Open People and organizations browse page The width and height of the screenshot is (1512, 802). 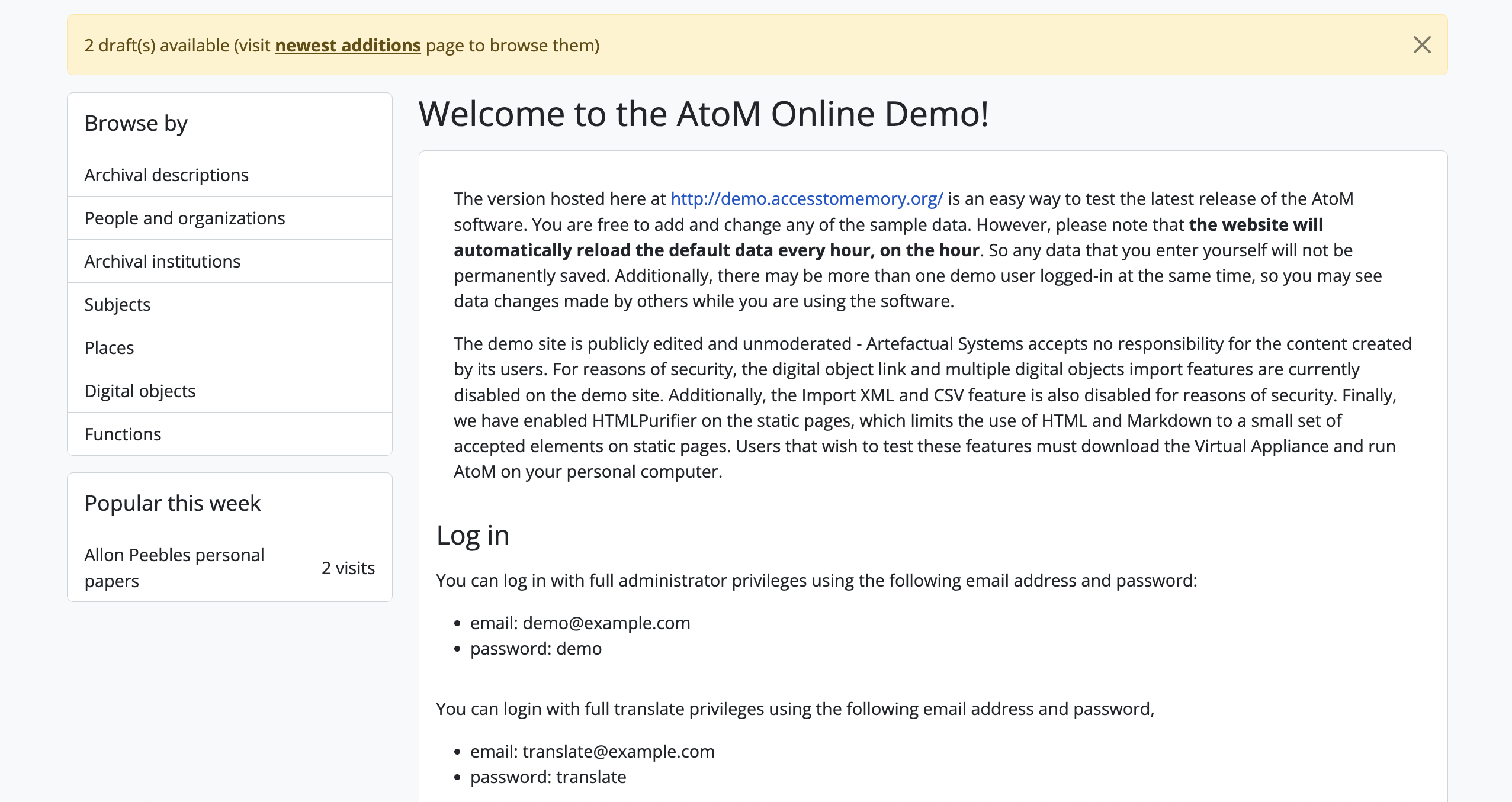coord(185,218)
